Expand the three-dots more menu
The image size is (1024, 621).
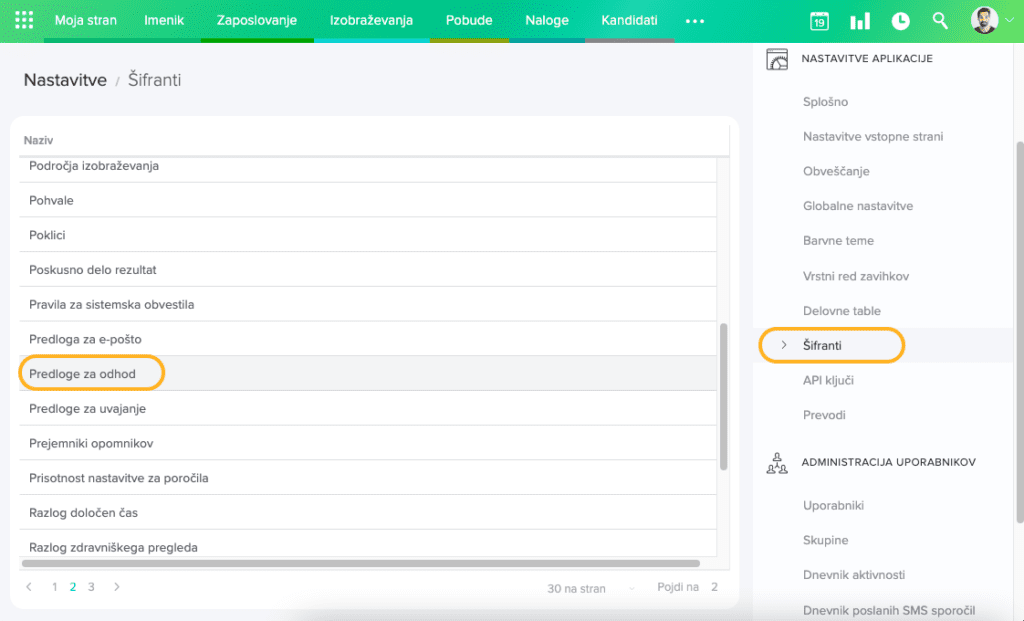(x=695, y=21)
